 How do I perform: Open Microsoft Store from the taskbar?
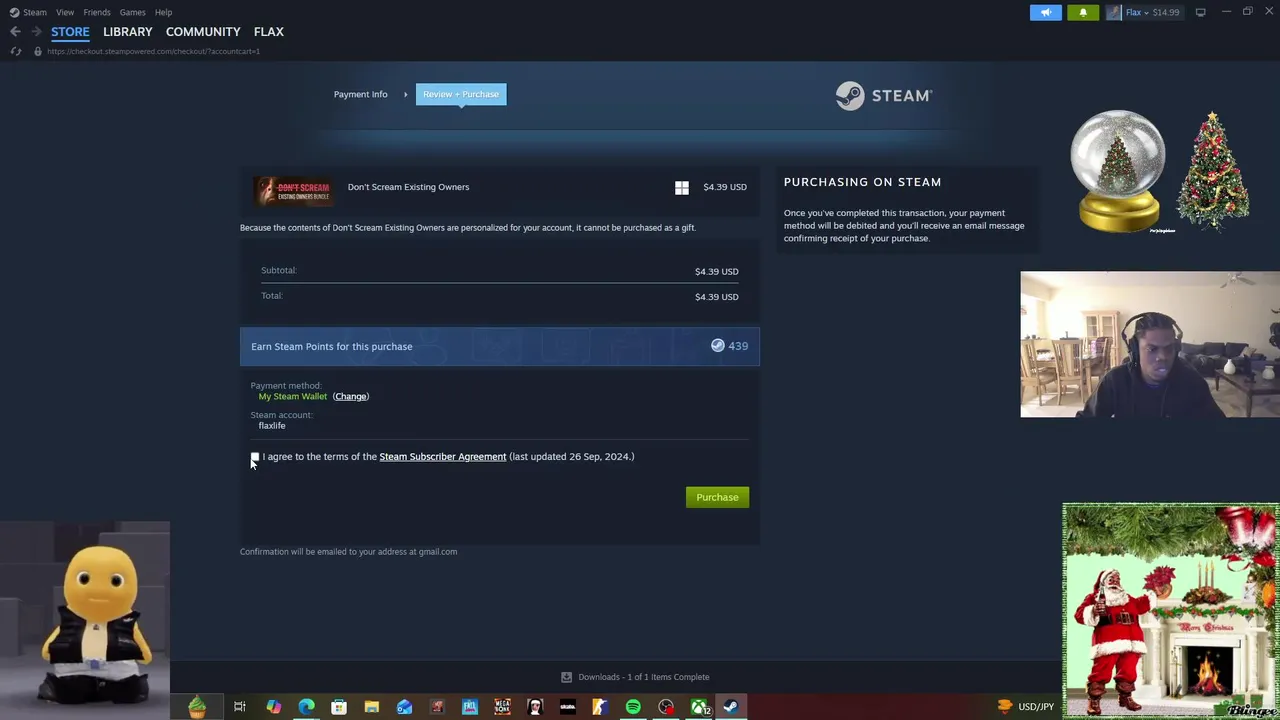(x=339, y=707)
